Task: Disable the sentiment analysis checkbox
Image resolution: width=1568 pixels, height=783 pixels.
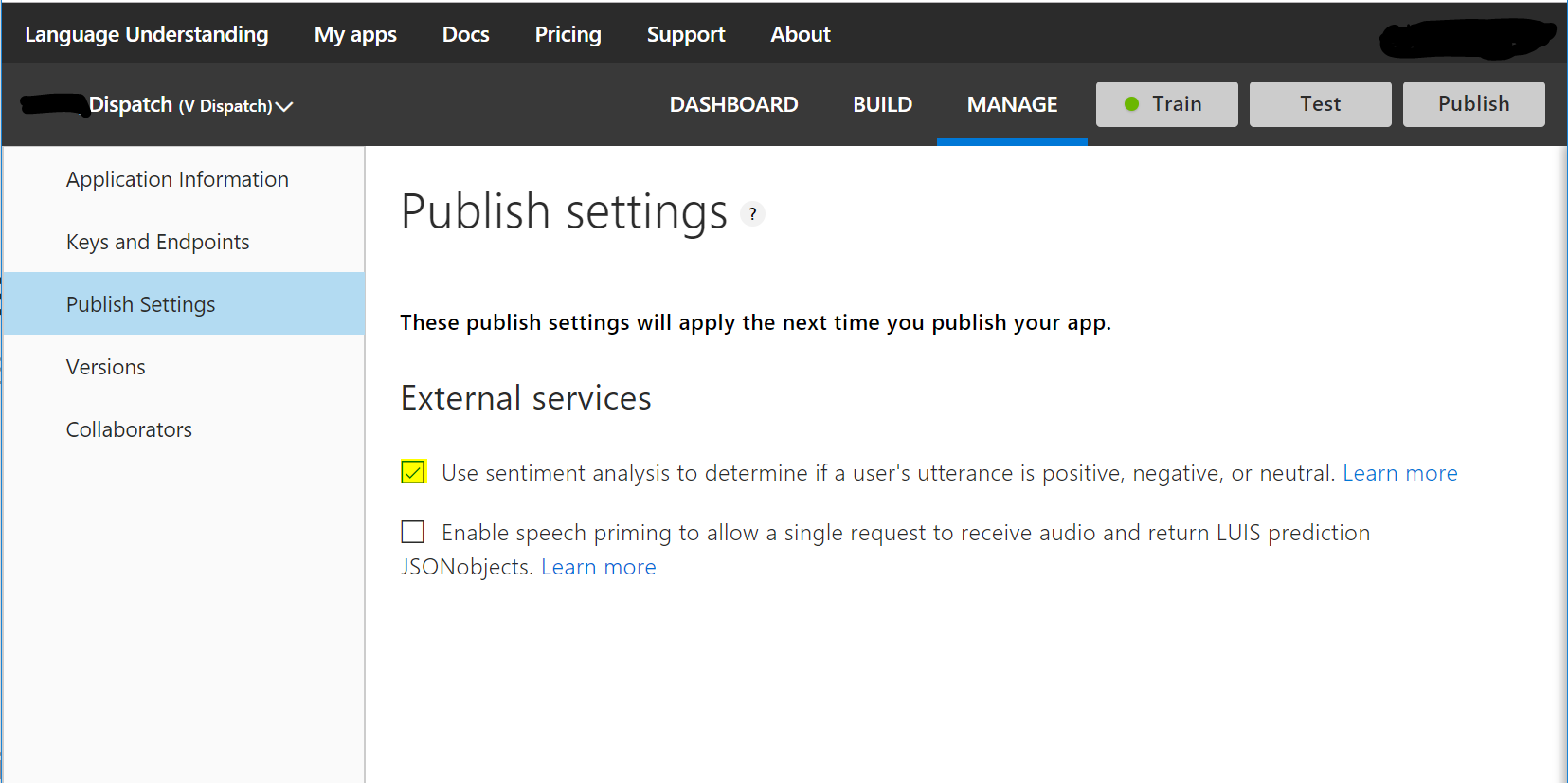Action: [413, 472]
